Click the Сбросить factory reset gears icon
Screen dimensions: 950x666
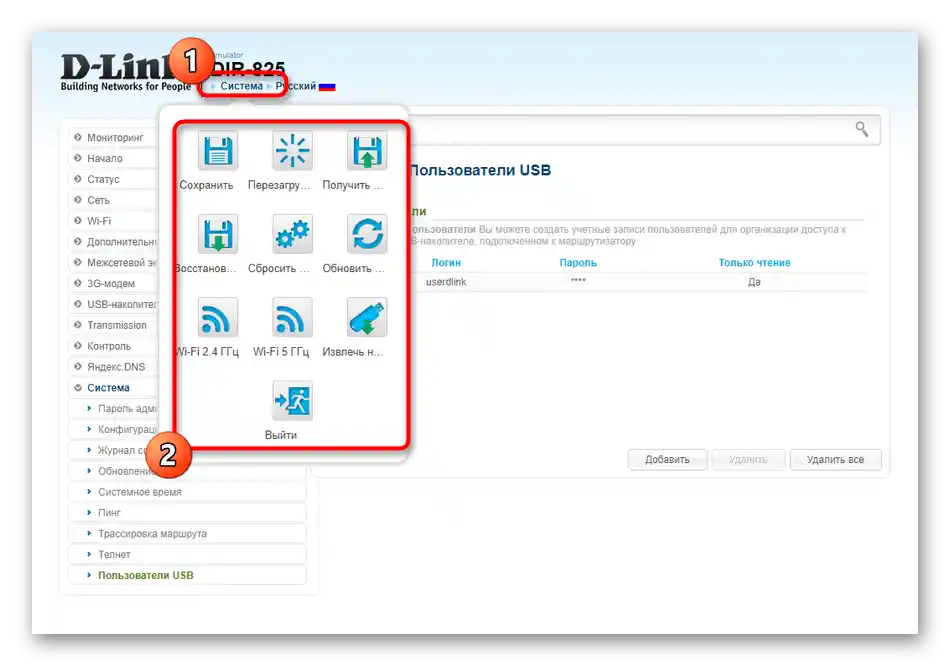(x=292, y=234)
